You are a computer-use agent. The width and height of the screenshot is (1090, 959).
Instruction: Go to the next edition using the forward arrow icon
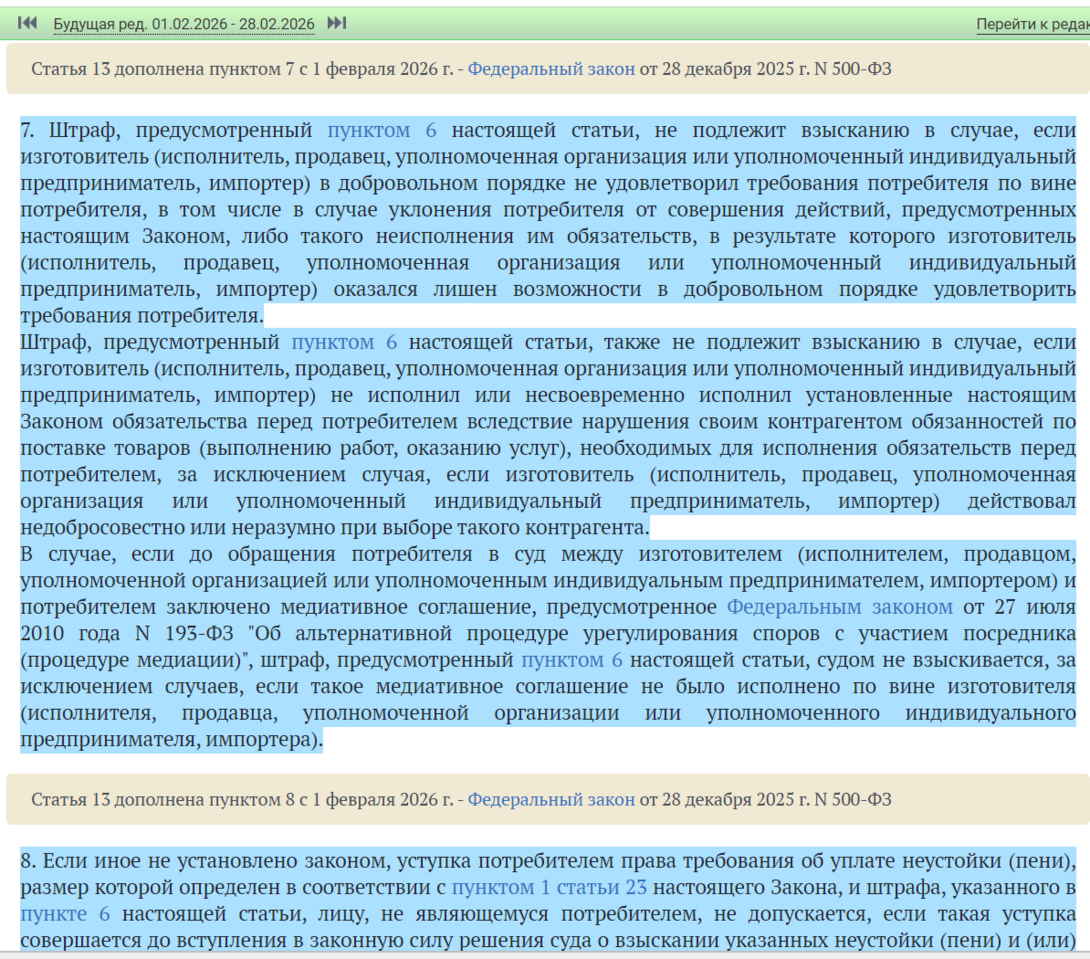[337, 23]
